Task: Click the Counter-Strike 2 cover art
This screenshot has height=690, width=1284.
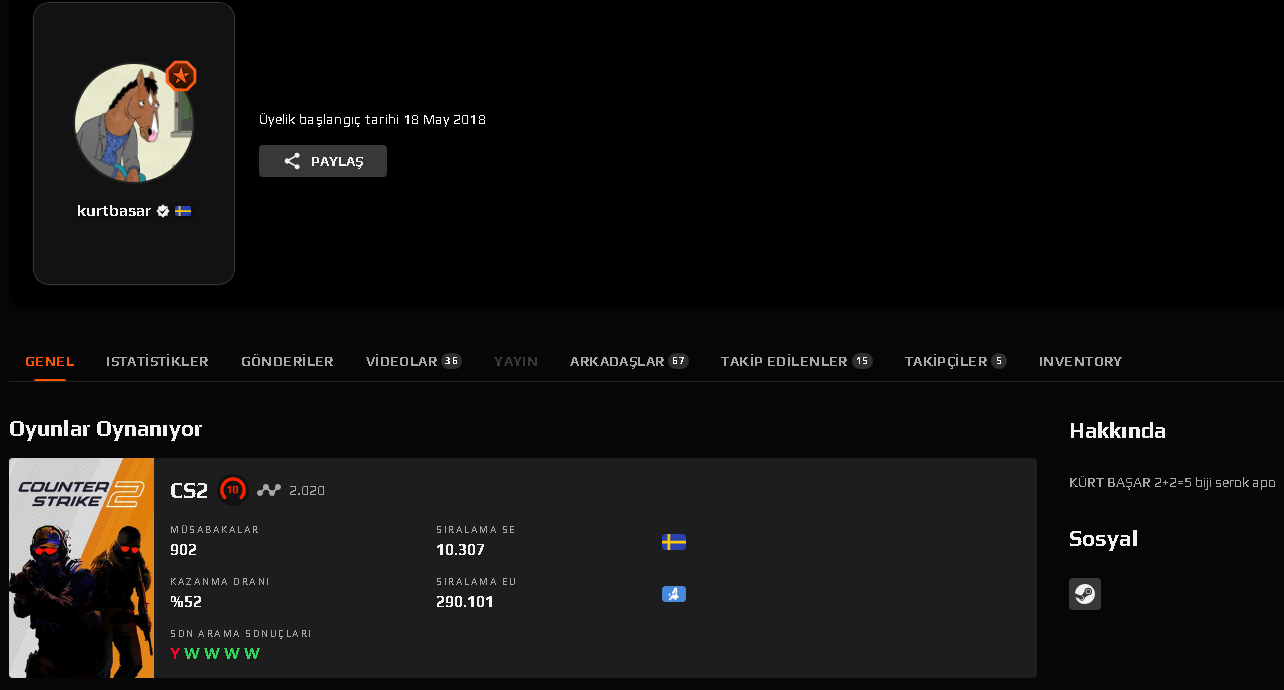Action: 82,568
